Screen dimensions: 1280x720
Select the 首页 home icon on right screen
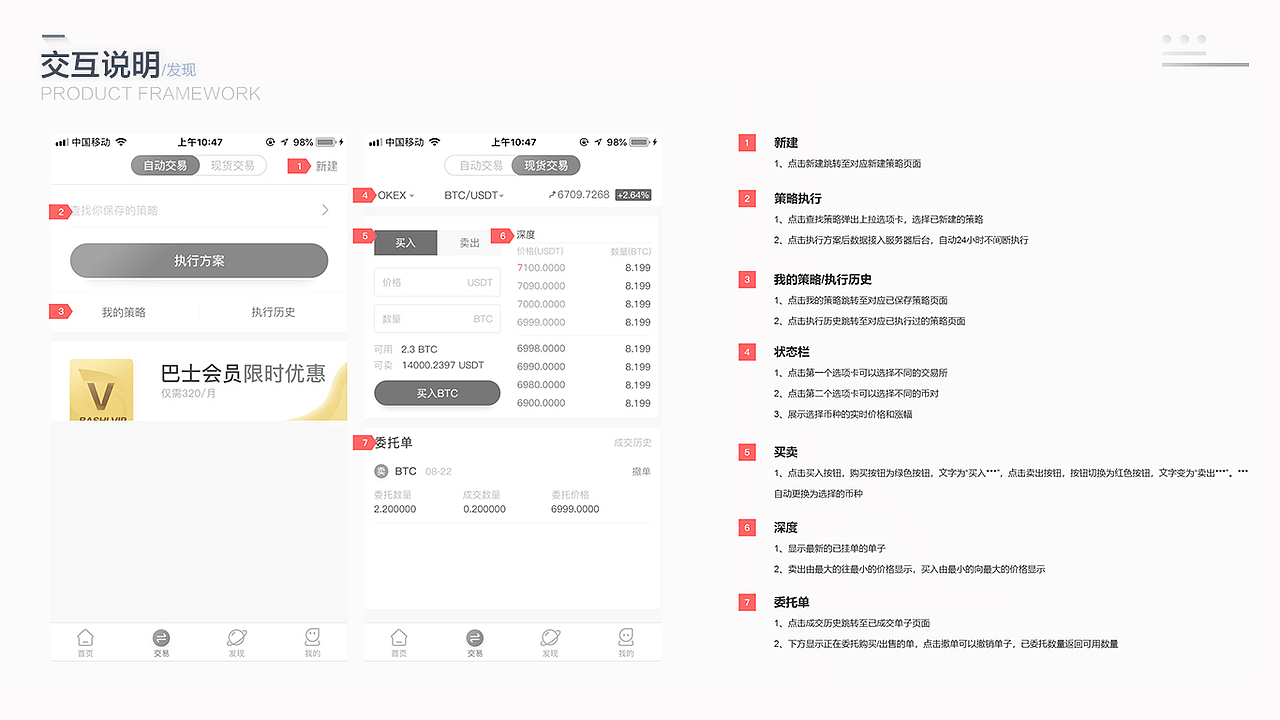(398, 637)
